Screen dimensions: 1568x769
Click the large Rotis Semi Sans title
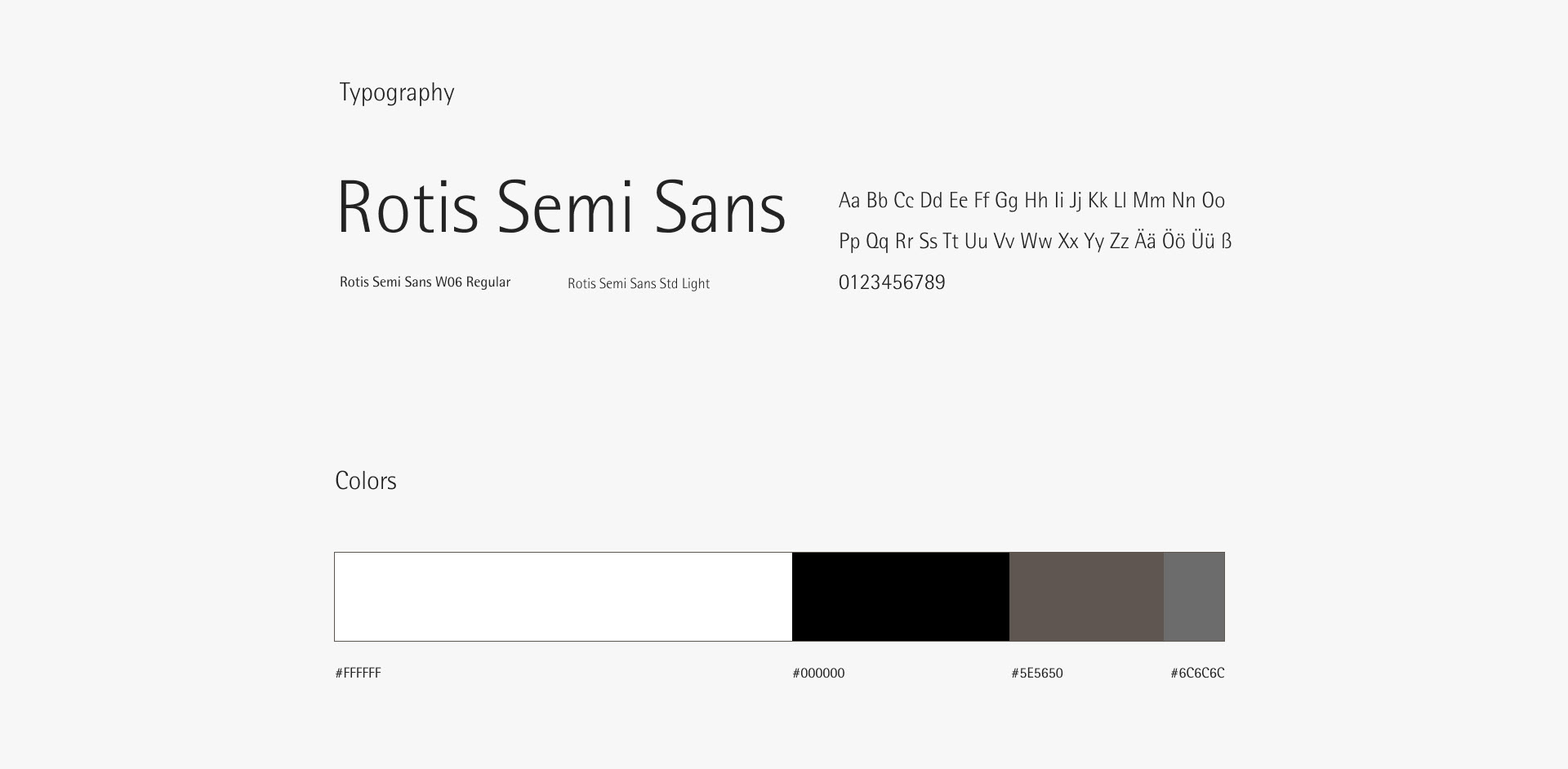pos(561,207)
